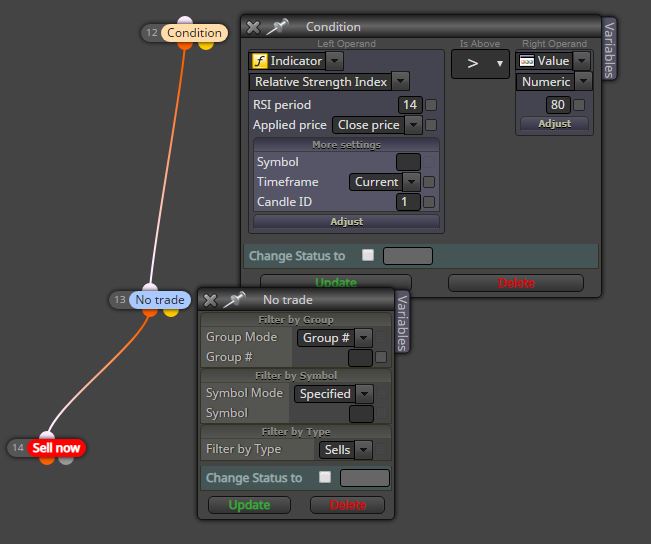Screen dimensions: 651x544
Task: Click Delete in the Condition panel
Action: (x=516, y=283)
